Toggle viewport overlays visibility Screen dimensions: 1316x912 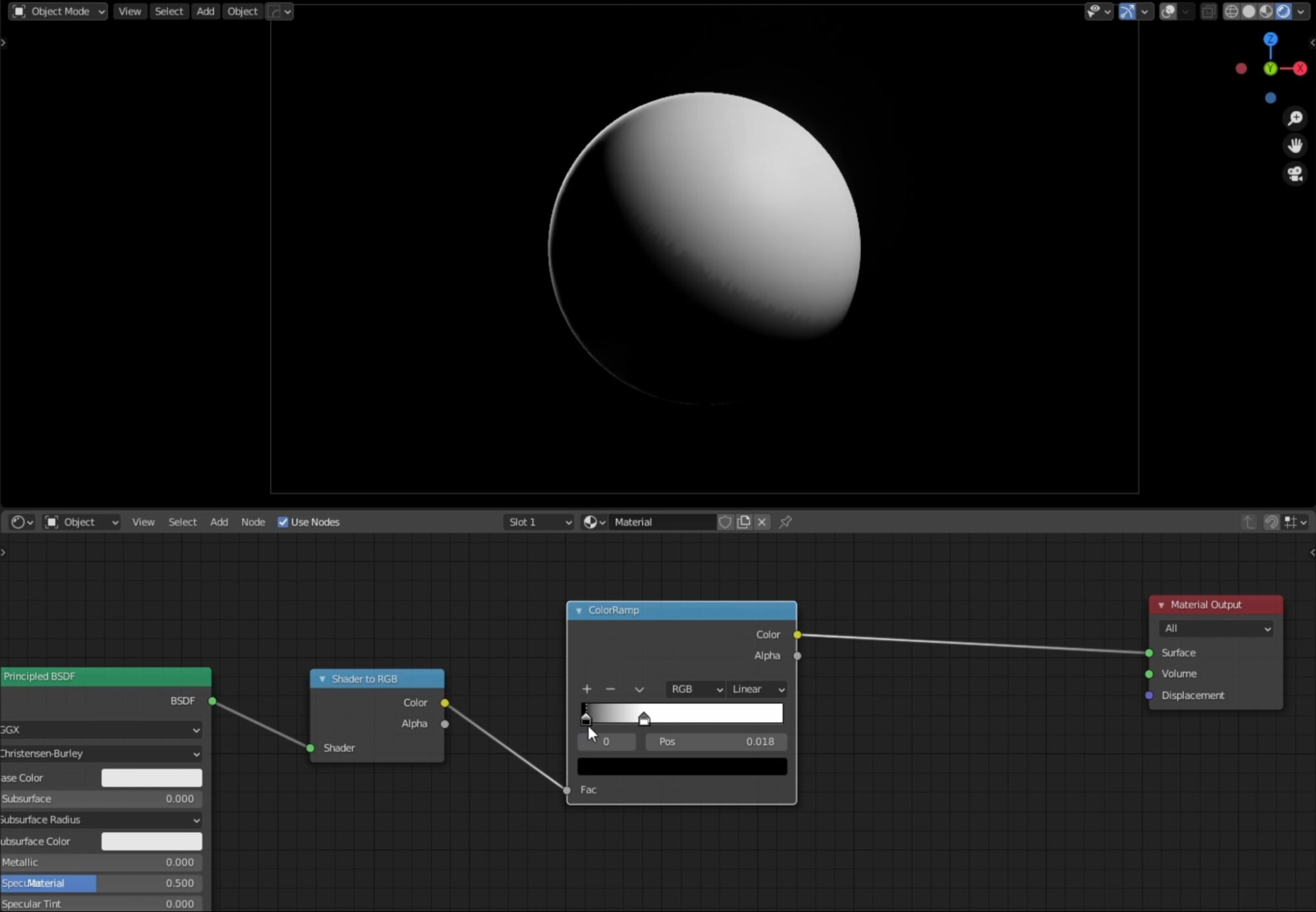click(1169, 11)
